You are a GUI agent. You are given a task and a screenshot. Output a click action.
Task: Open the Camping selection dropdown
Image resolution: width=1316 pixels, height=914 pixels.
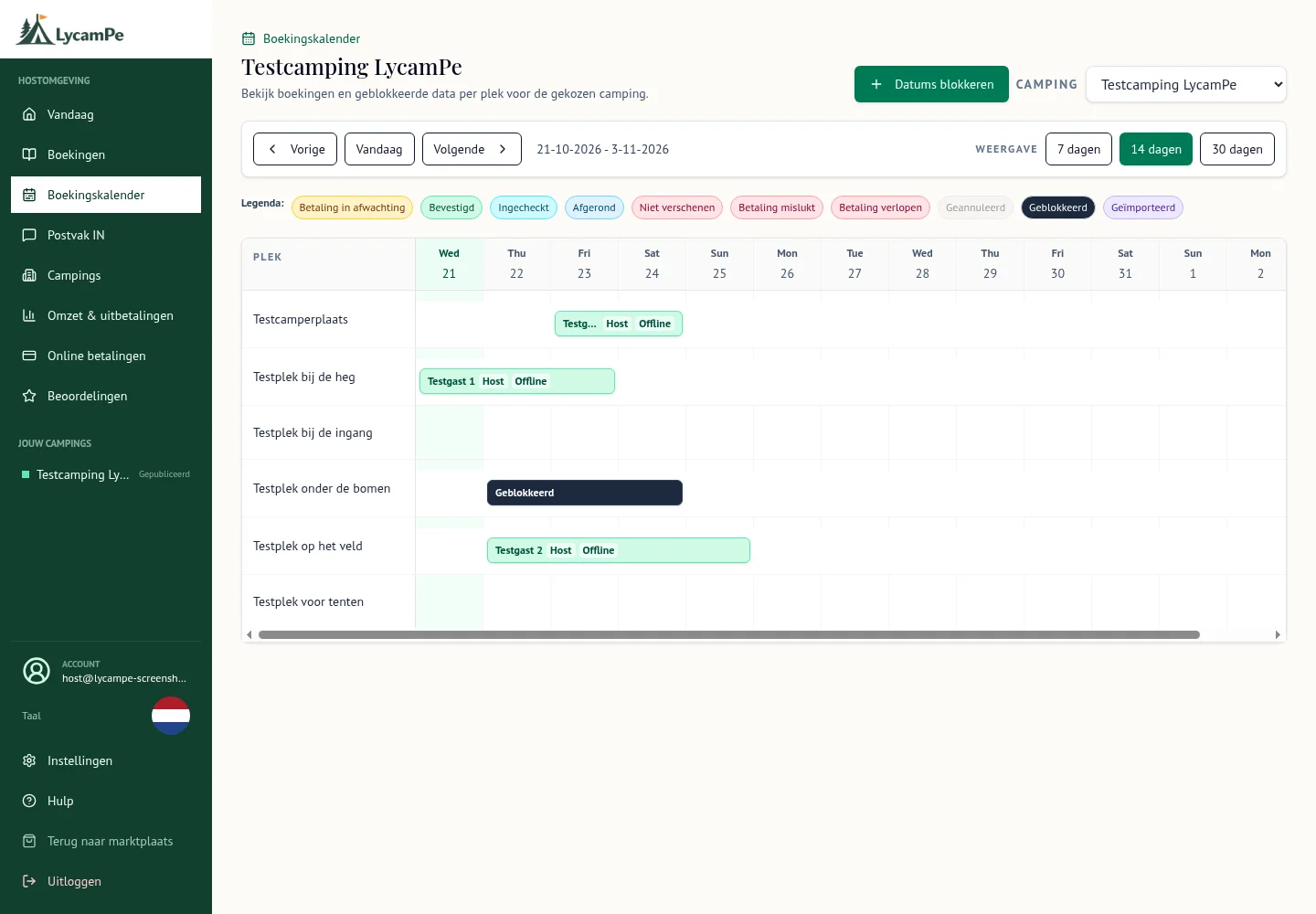[1186, 84]
